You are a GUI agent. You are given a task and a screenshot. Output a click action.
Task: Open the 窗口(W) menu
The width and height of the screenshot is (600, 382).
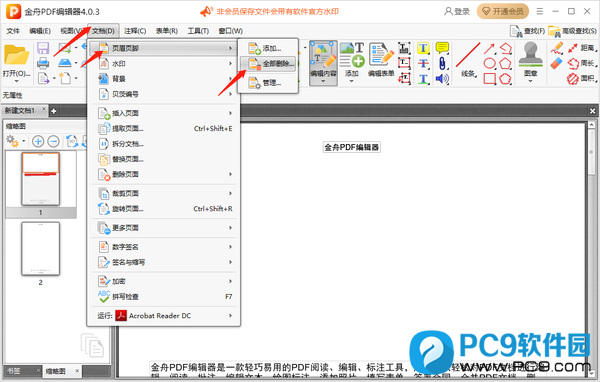pyautogui.click(x=230, y=31)
